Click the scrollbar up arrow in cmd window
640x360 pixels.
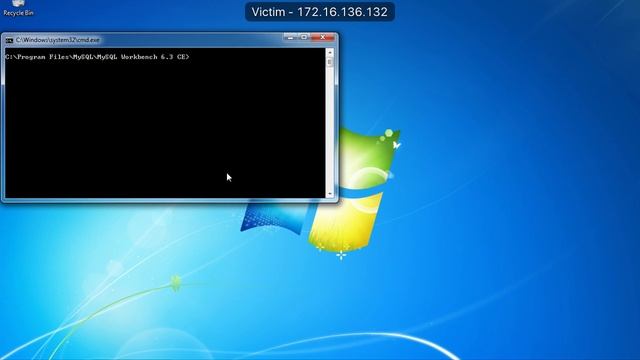point(330,53)
